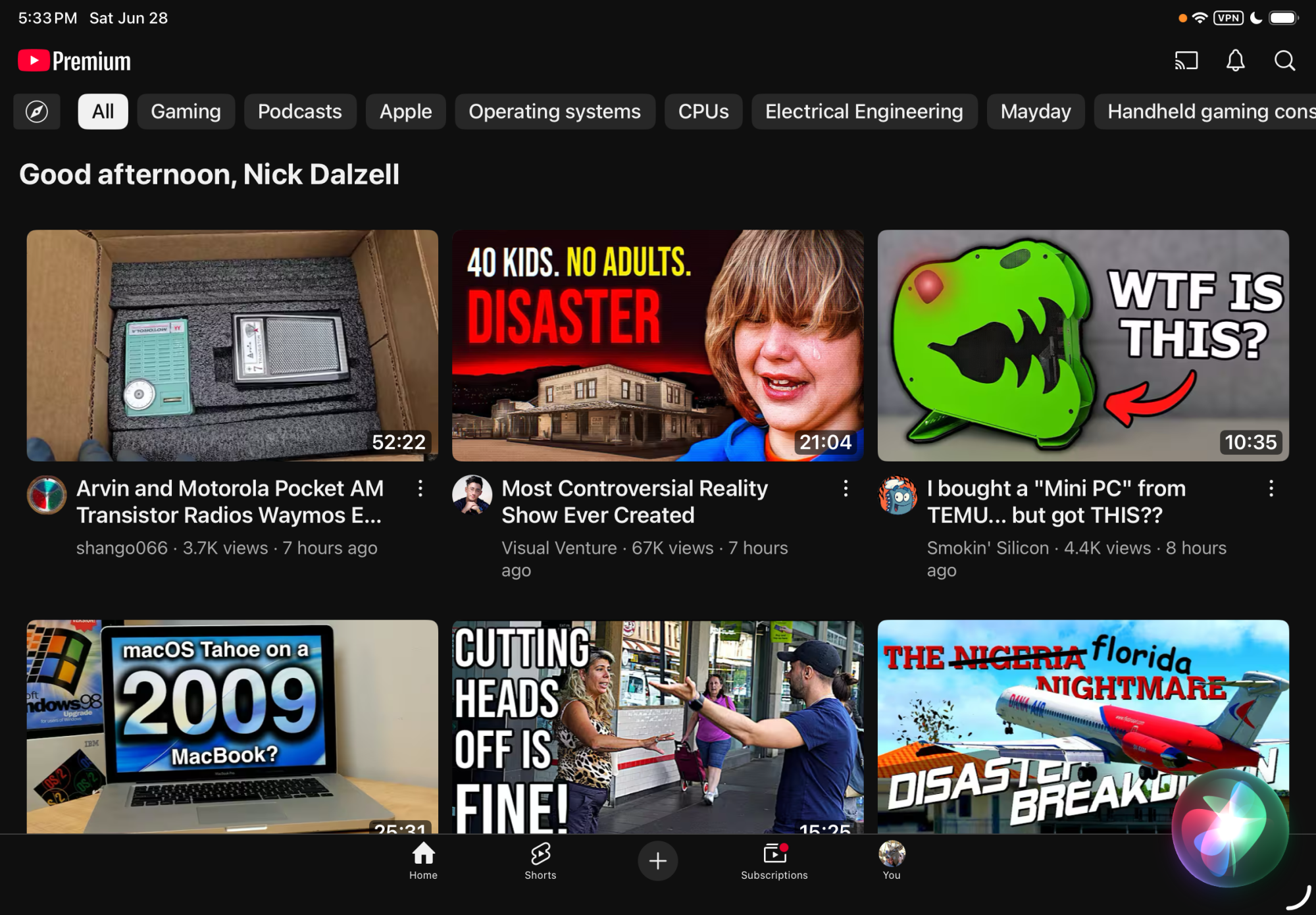Tap the Visual Venture 67K views metadata
1316x915 pixels.
[x=645, y=559]
